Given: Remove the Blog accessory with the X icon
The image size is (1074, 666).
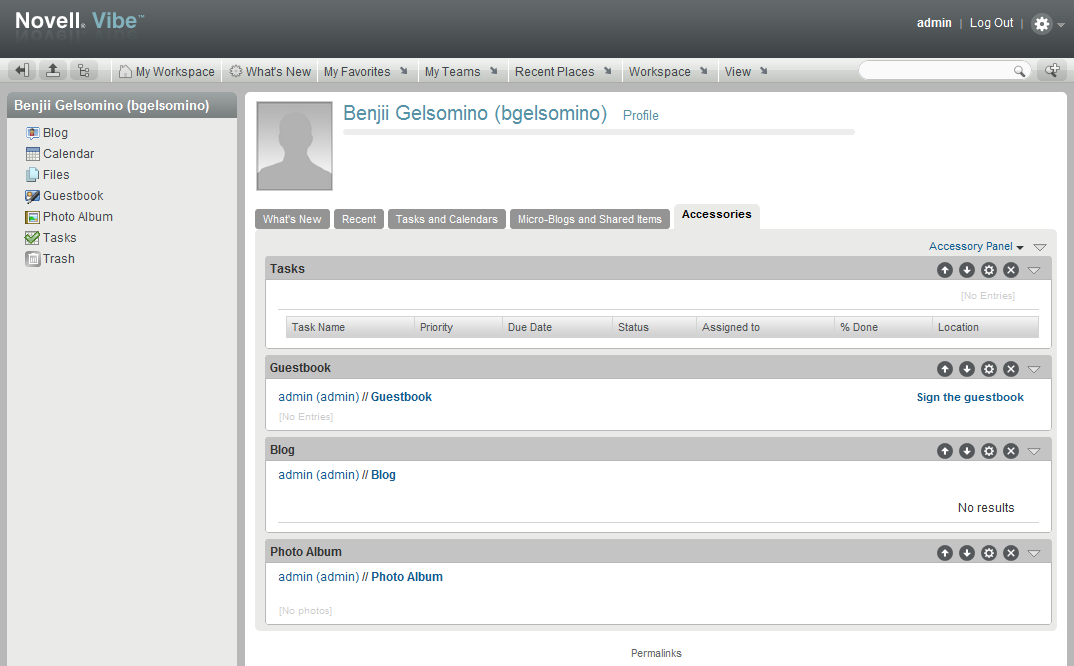Looking at the screenshot, I should click(x=1010, y=450).
